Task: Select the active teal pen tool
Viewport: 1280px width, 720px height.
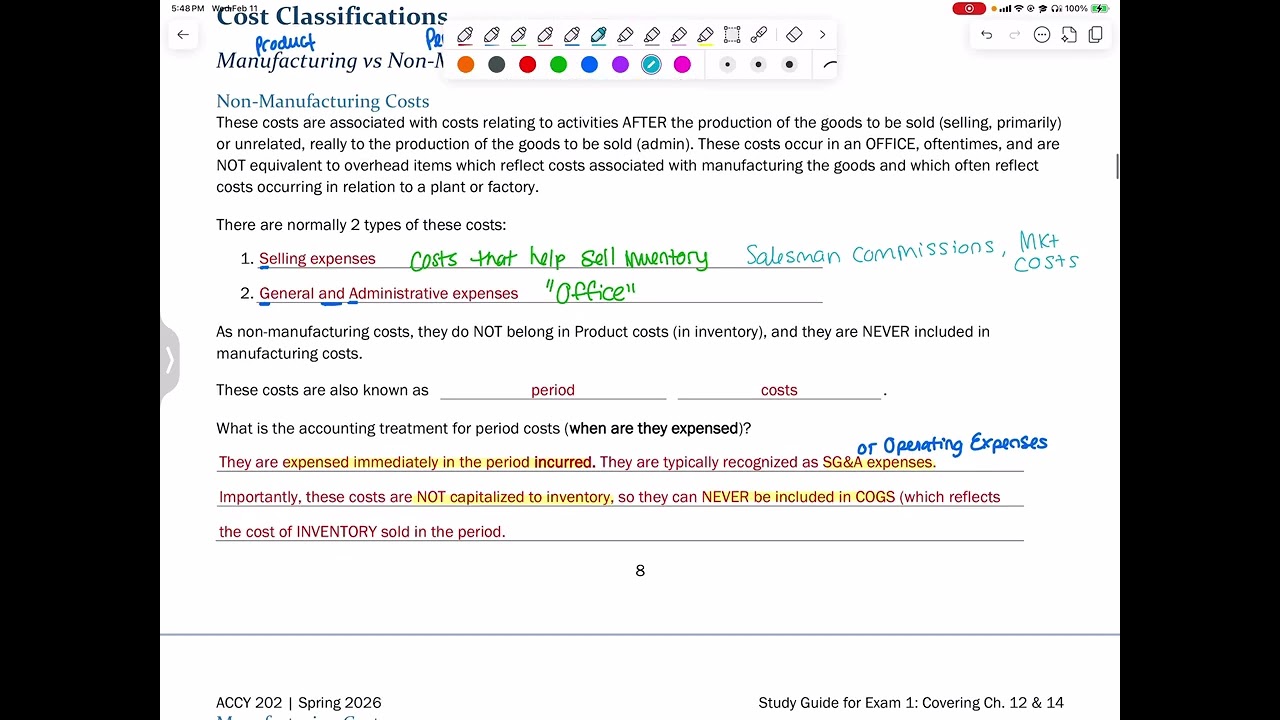Action: click(598, 35)
